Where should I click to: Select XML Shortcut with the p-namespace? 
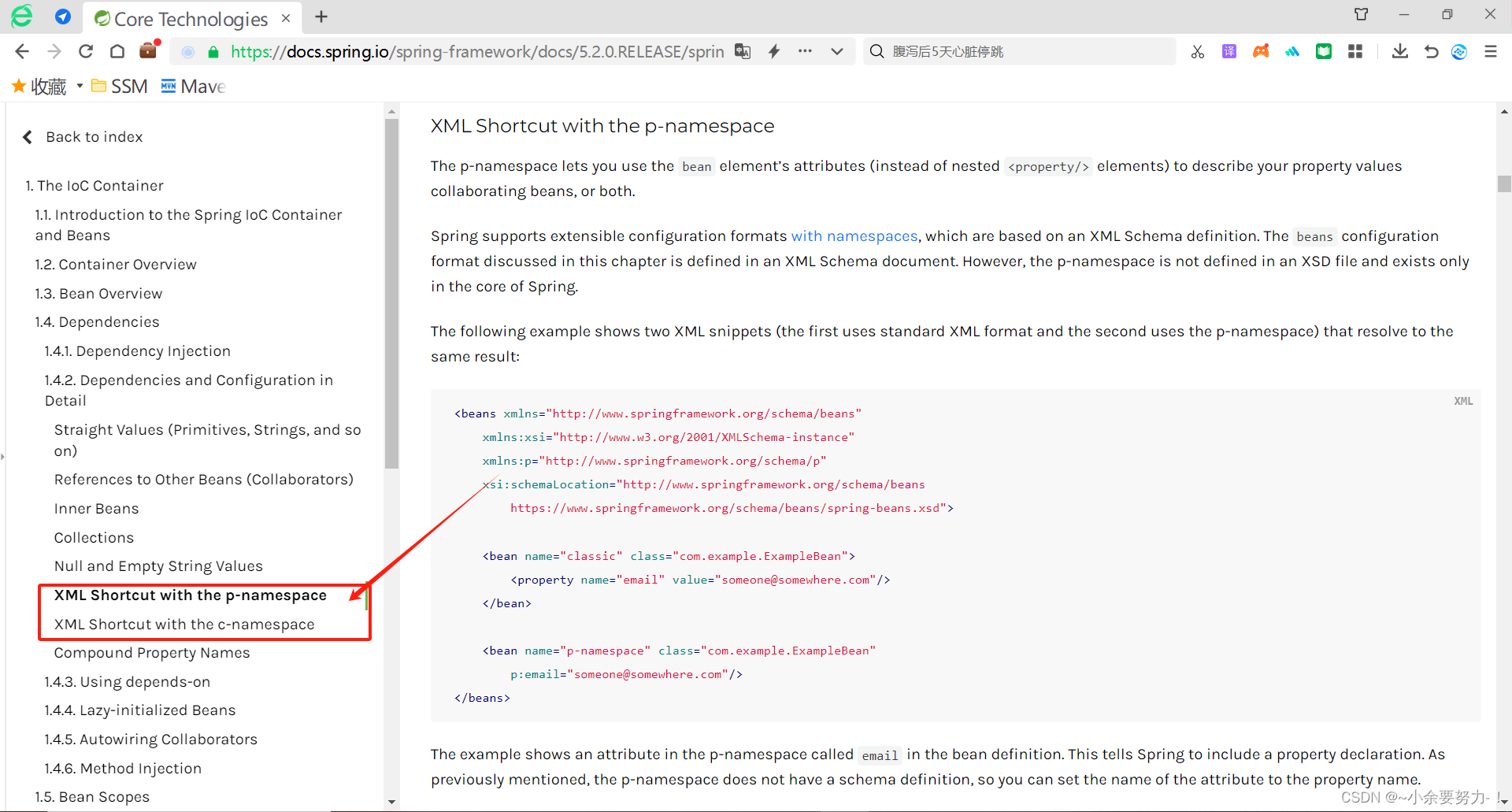(x=191, y=595)
